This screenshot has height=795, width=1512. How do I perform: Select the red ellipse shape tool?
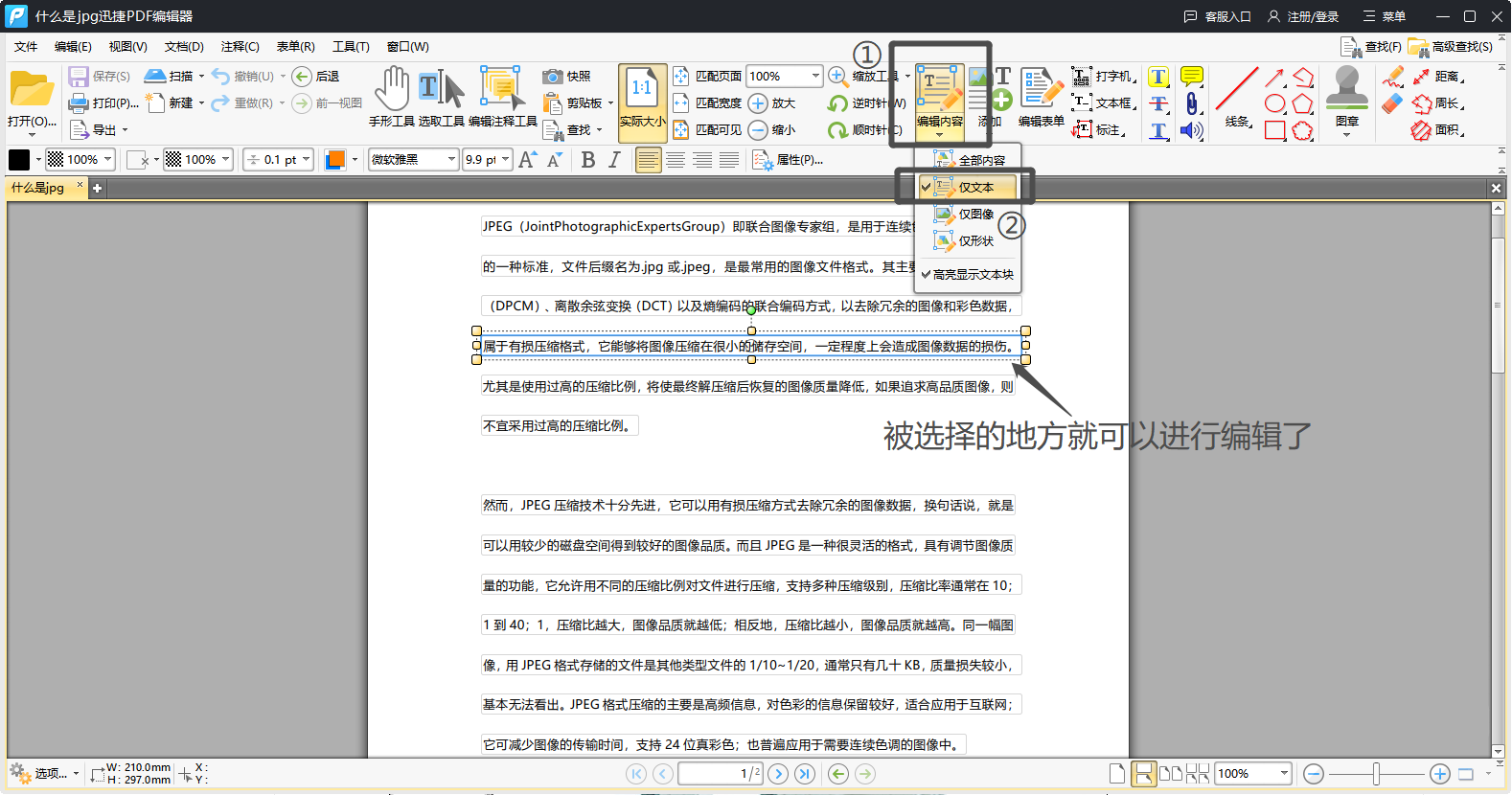coord(1274,103)
